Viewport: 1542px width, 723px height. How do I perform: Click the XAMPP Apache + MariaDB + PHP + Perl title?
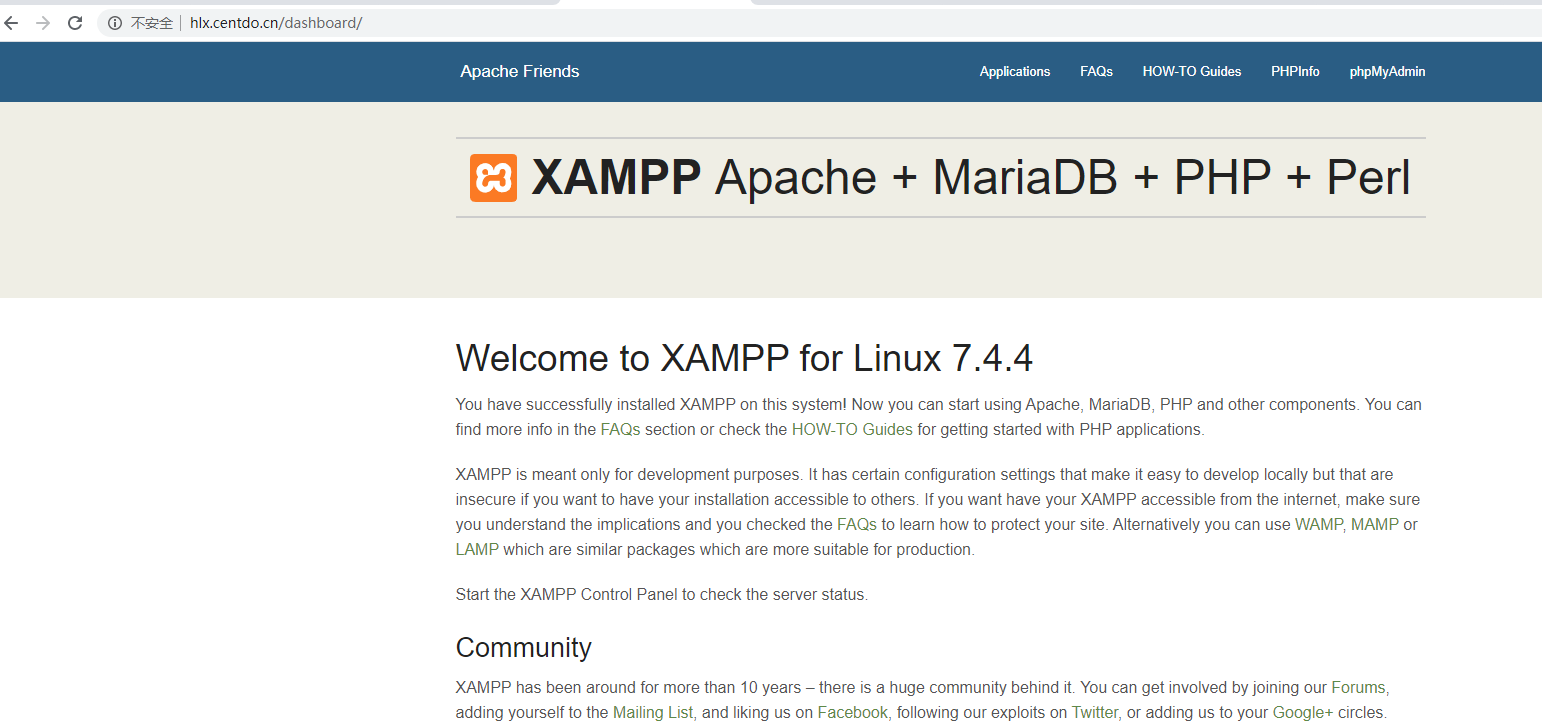(970, 178)
